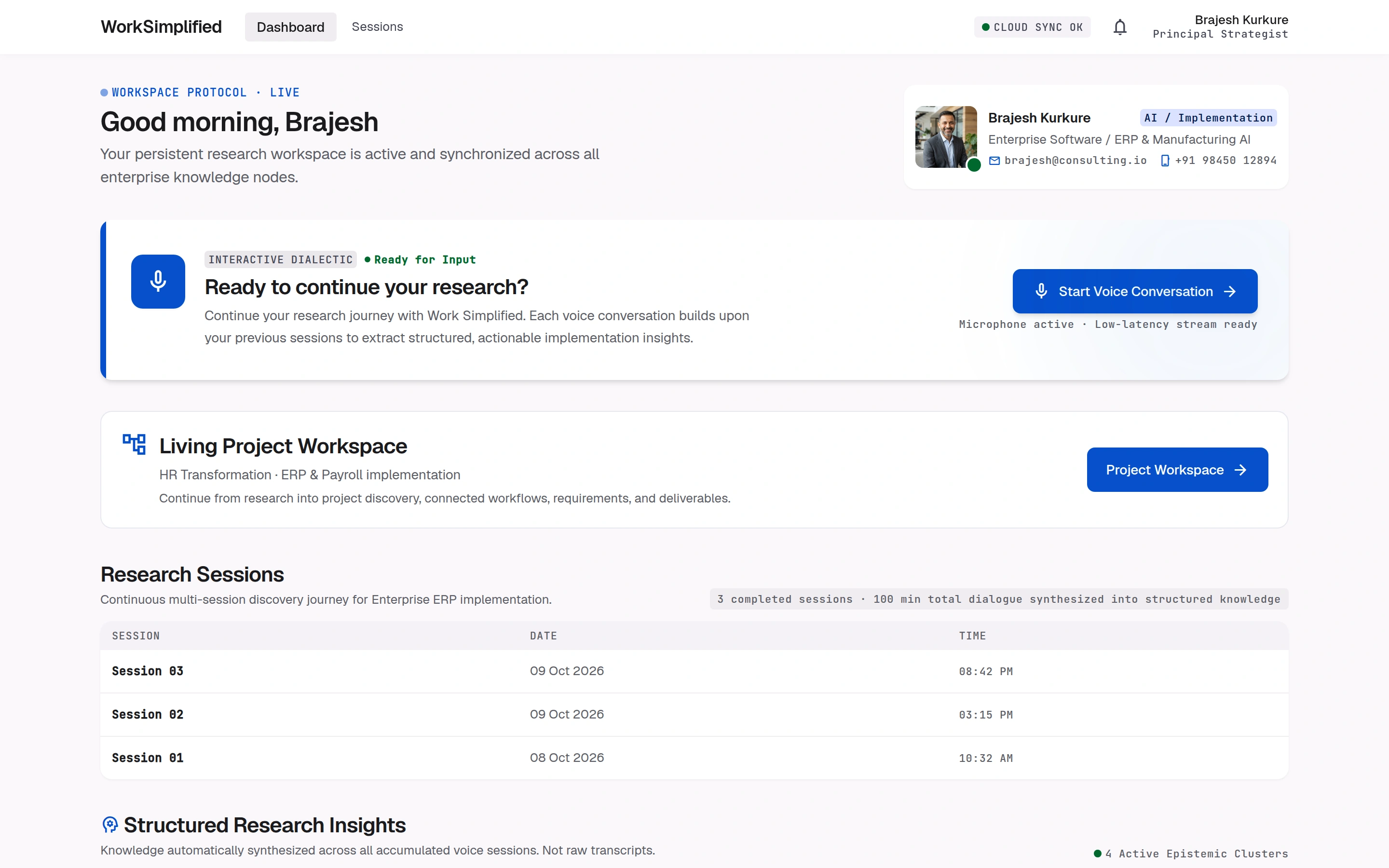The height and width of the screenshot is (868, 1389).
Task: Click the 03:15 PM time cell
Action: click(985, 715)
